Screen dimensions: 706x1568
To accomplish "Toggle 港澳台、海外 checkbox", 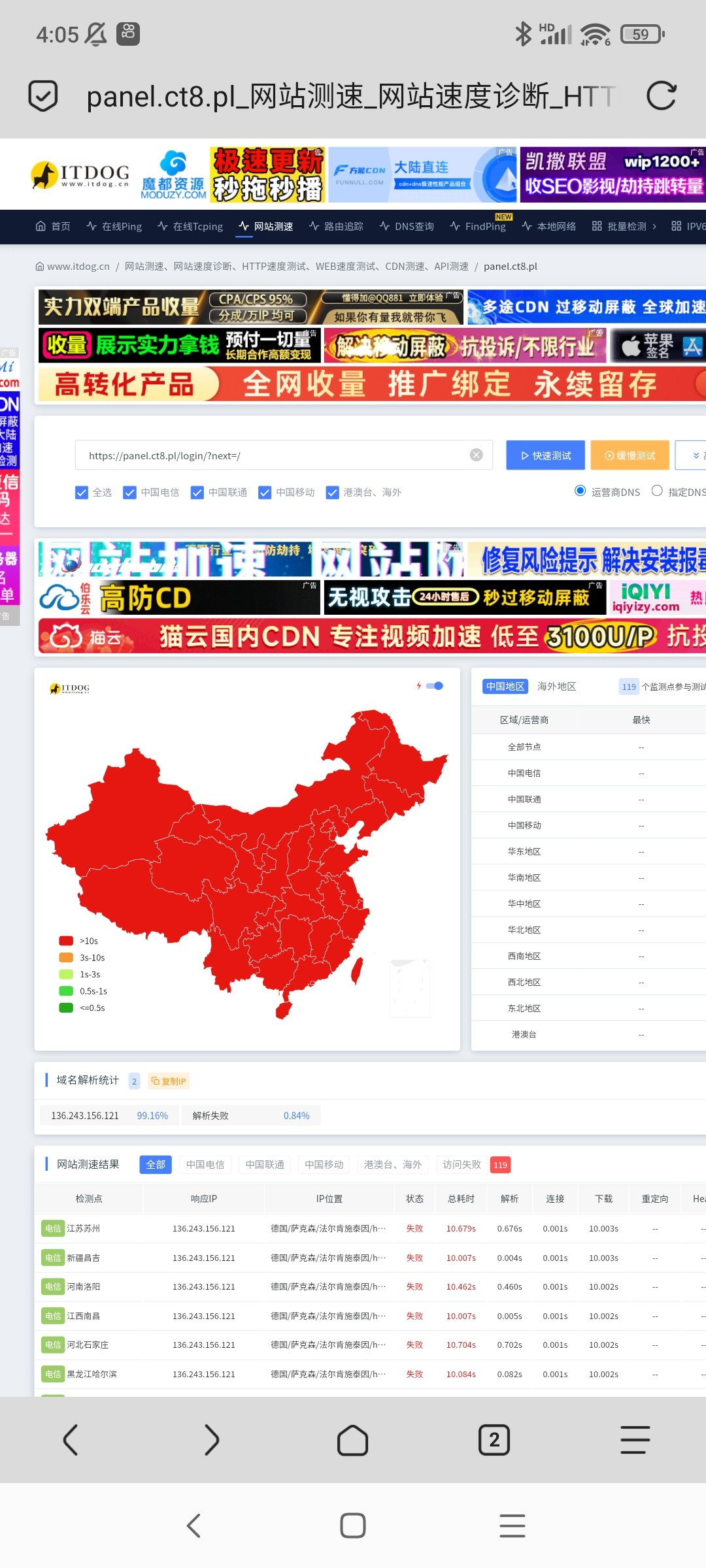I will 333,493.
